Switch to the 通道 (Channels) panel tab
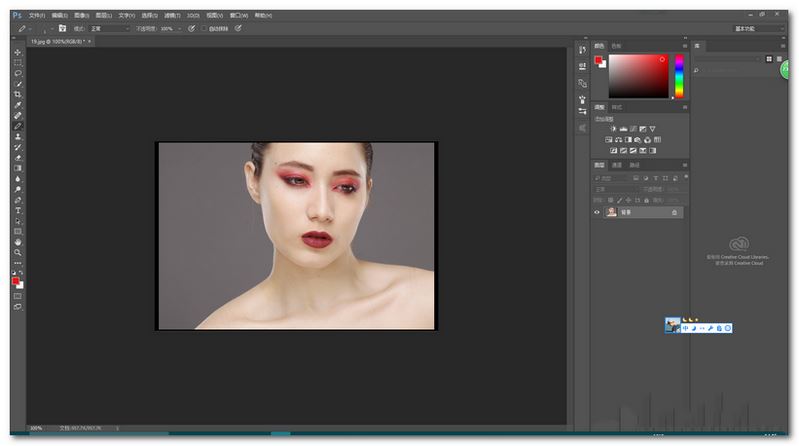Image resolution: width=799 pixels, height=446 pixels. point(617,164)
